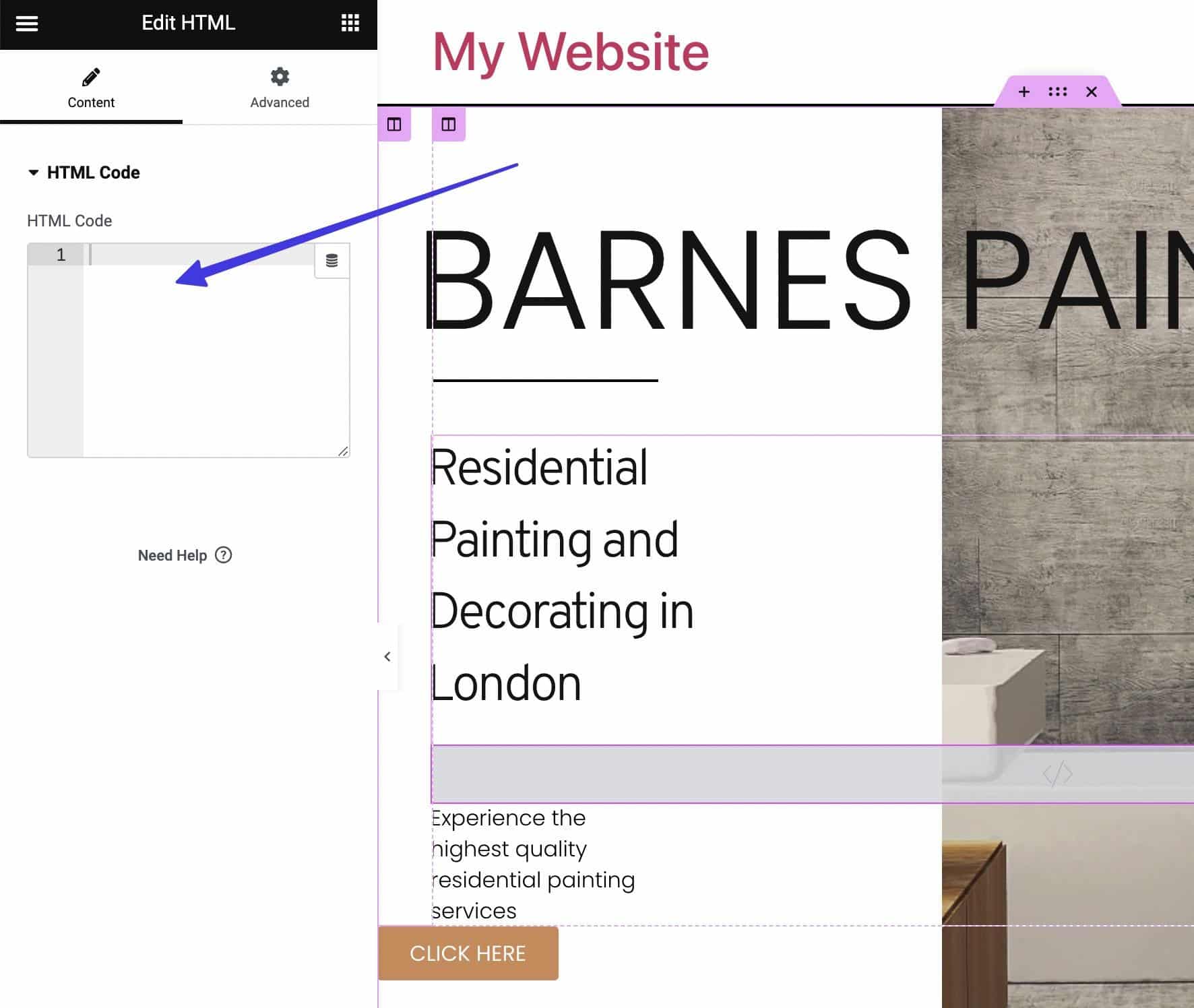The height and width of the screenshot is (1008, 1194).
Task: Hide the editor panel with the chevron
Action: (x=387, y=656)
